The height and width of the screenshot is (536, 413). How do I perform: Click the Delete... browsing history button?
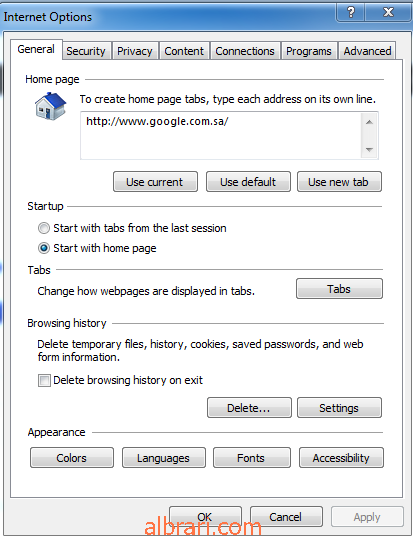click(249, 408)
